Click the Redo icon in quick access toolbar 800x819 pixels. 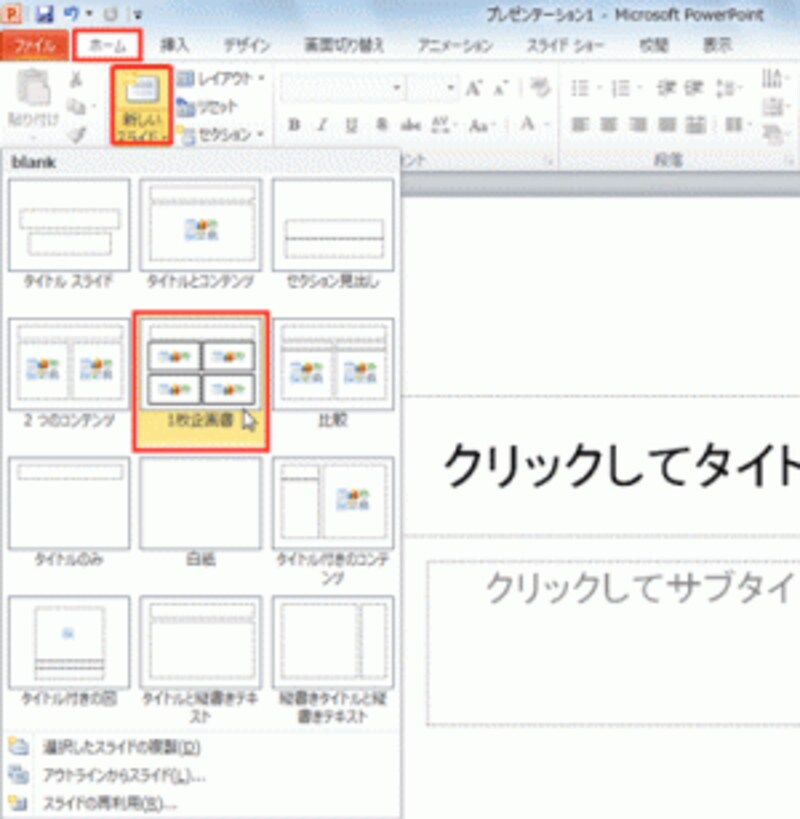[110, 14]
